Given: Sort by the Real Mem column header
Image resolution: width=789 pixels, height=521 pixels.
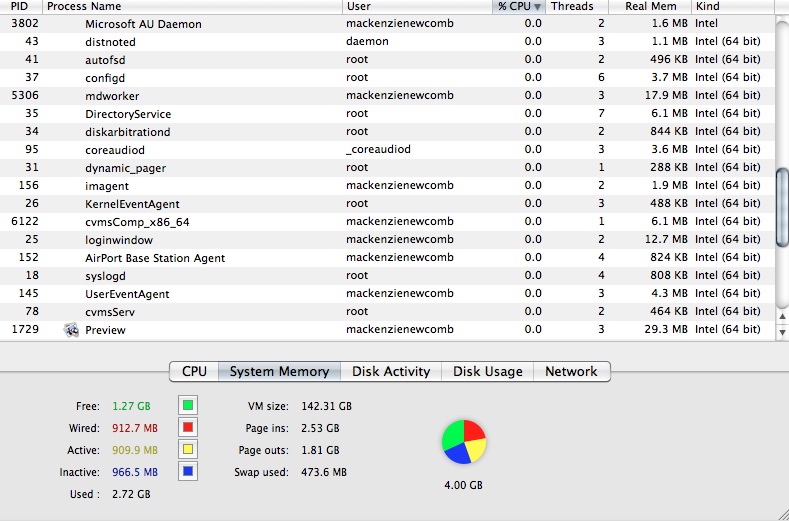Looking at the screenshot, I should 650,7.
